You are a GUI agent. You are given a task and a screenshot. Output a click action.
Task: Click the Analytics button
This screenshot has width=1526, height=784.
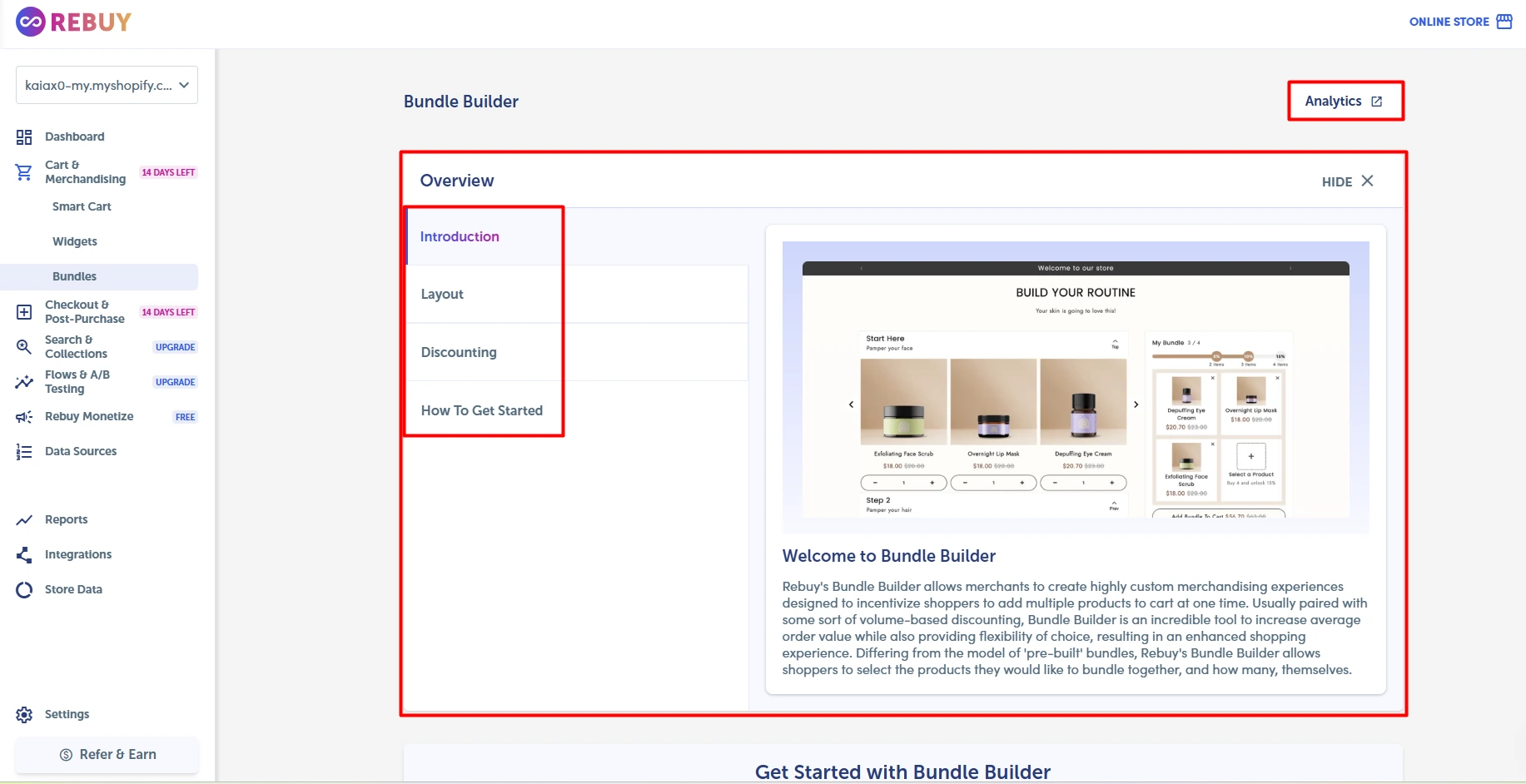pos(1345,101)
